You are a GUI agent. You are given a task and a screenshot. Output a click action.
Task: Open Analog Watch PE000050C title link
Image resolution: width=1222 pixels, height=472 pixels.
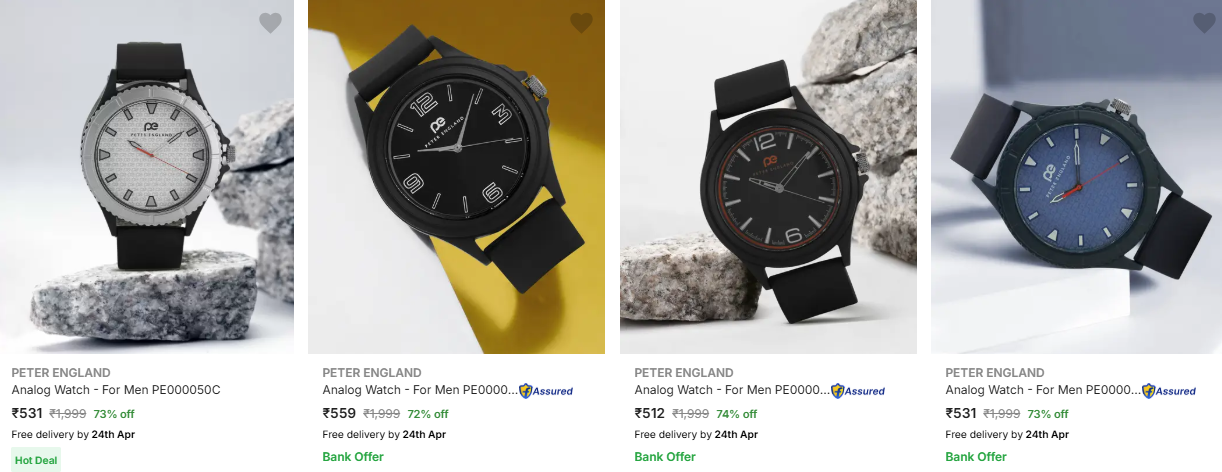click(116, 390)
